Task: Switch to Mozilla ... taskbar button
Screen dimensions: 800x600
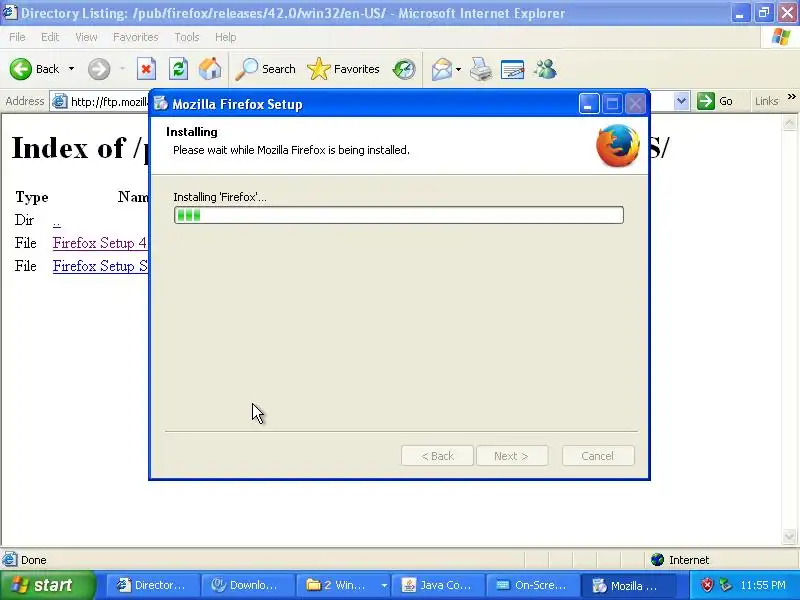Action: 628,585
